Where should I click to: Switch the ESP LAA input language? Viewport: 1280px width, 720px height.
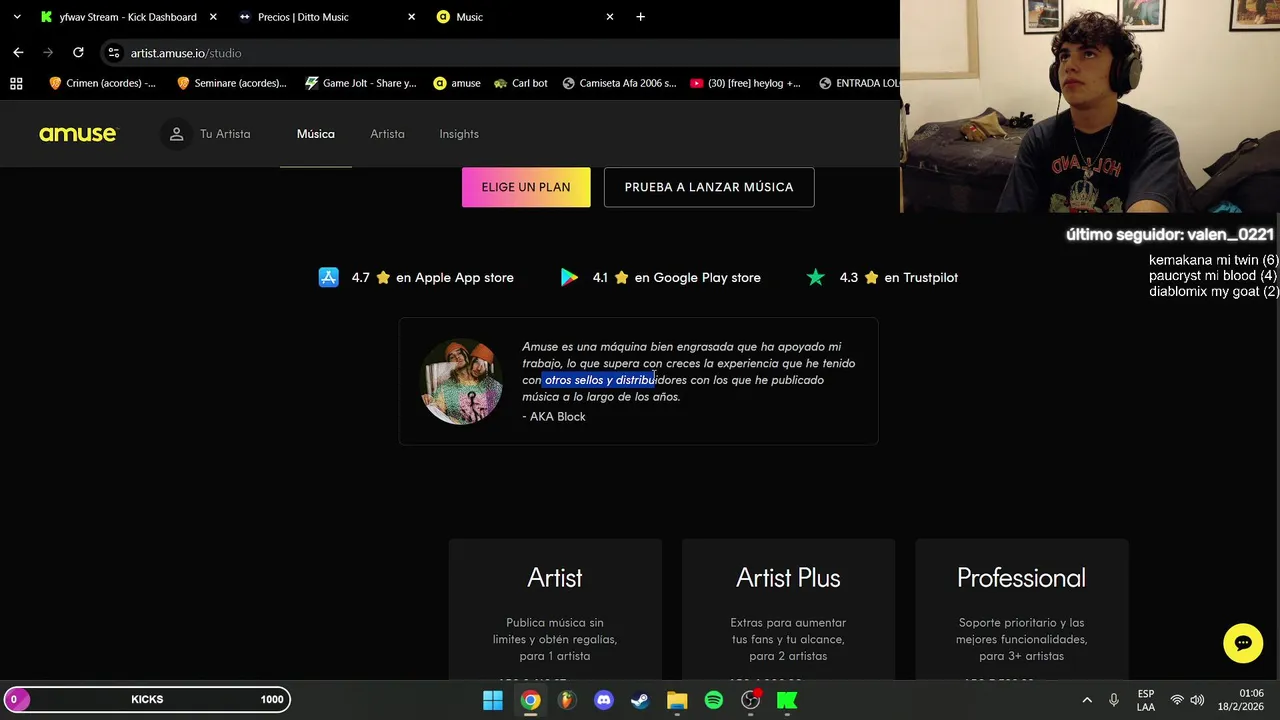tap(1146, 700)
